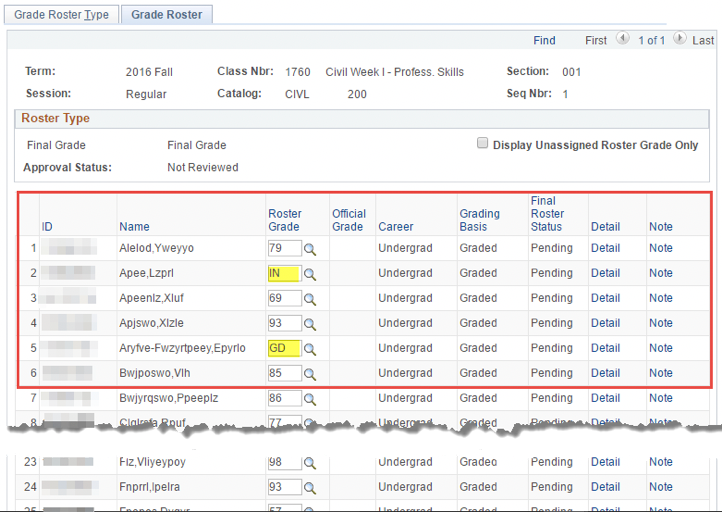The image size is (722, 512).
Task: Open Detail link for Alelod,Yweyyo
Action: tap(605, 248)
